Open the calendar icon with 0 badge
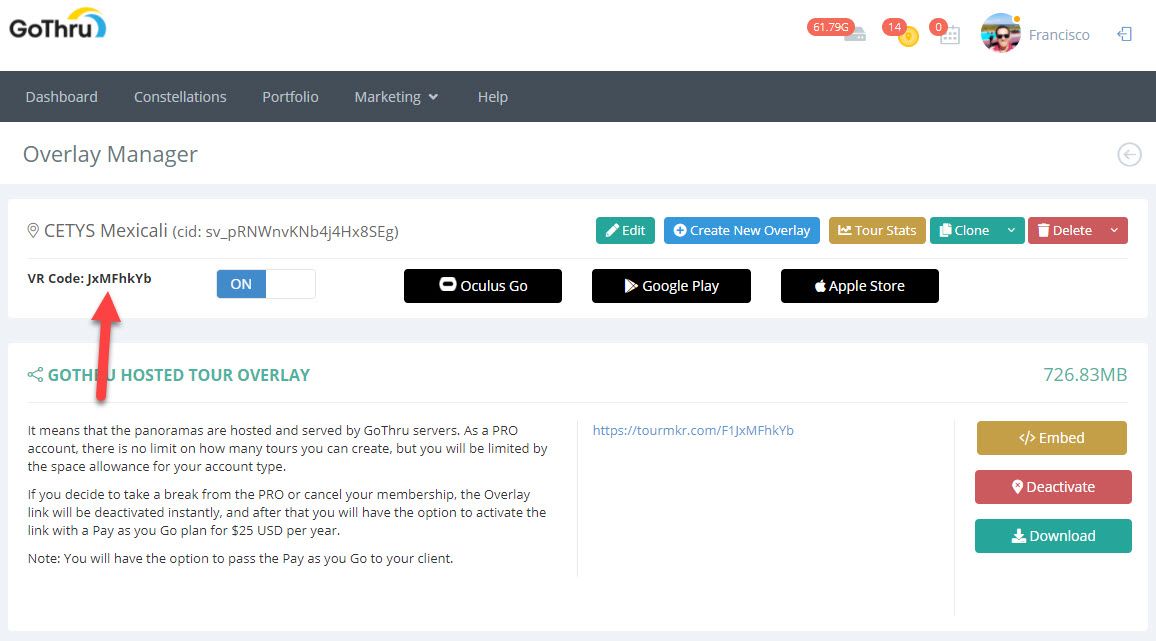Screen dimensions: 1156x641 (945, 33)
